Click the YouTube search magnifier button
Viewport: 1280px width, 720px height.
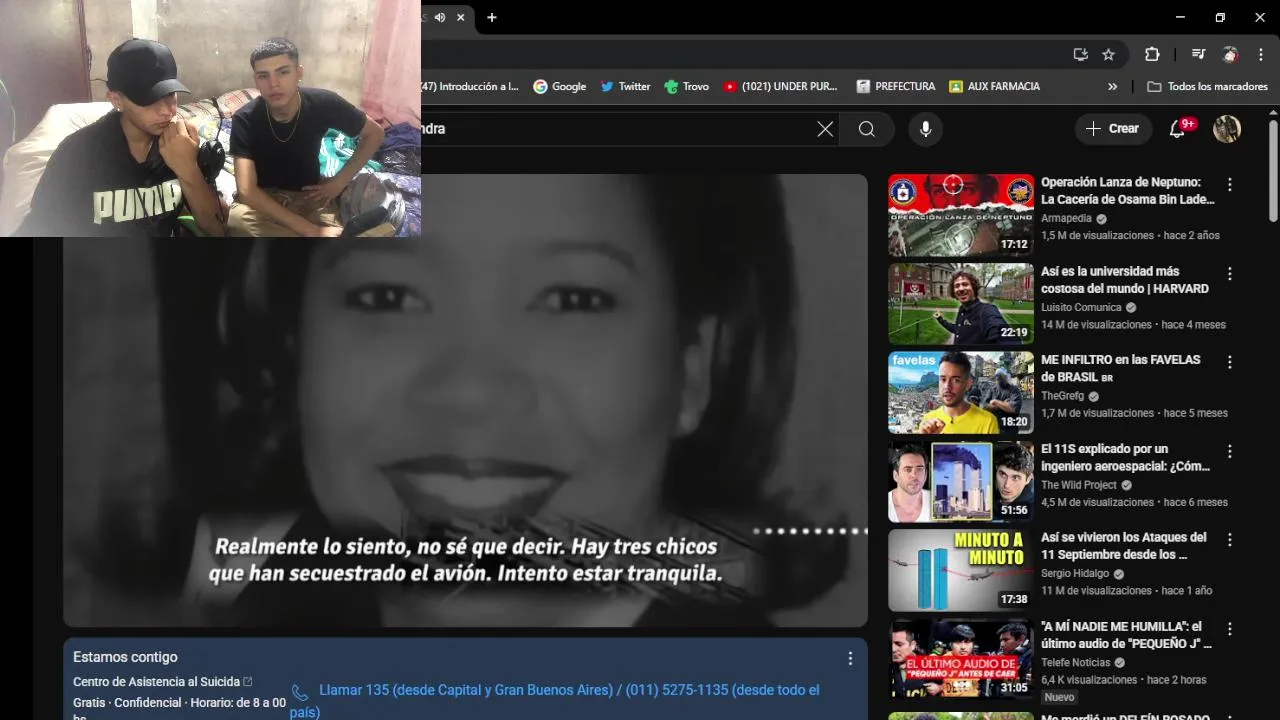coord(867,129)
